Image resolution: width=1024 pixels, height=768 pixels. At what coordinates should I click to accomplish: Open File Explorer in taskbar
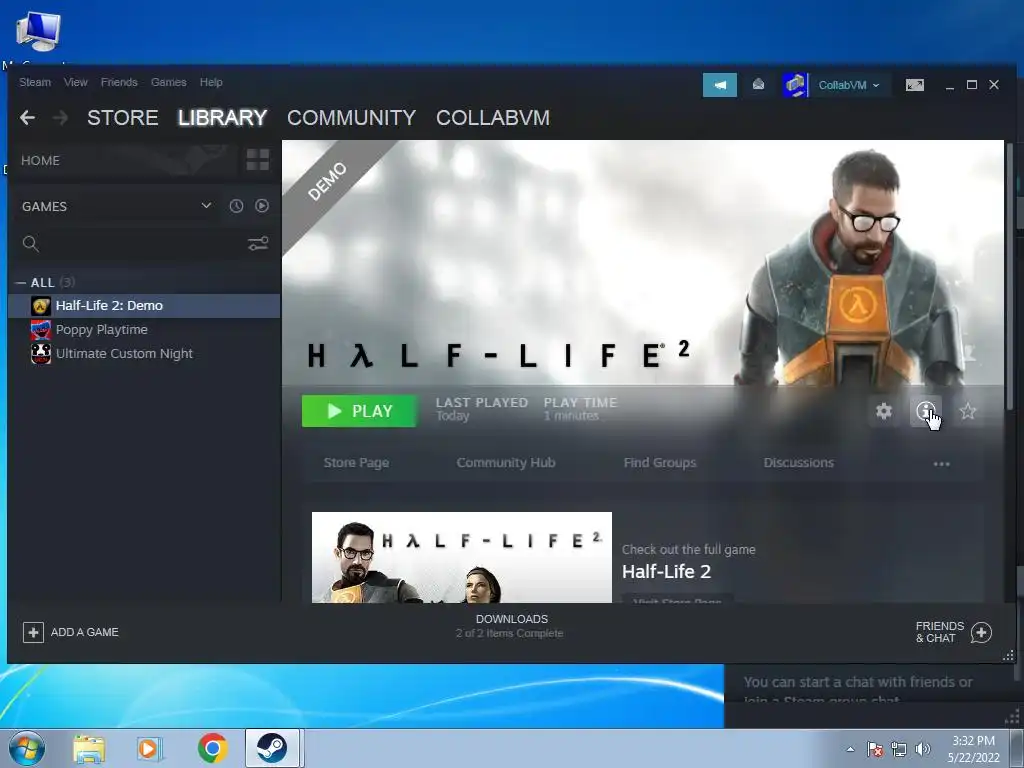88,748
